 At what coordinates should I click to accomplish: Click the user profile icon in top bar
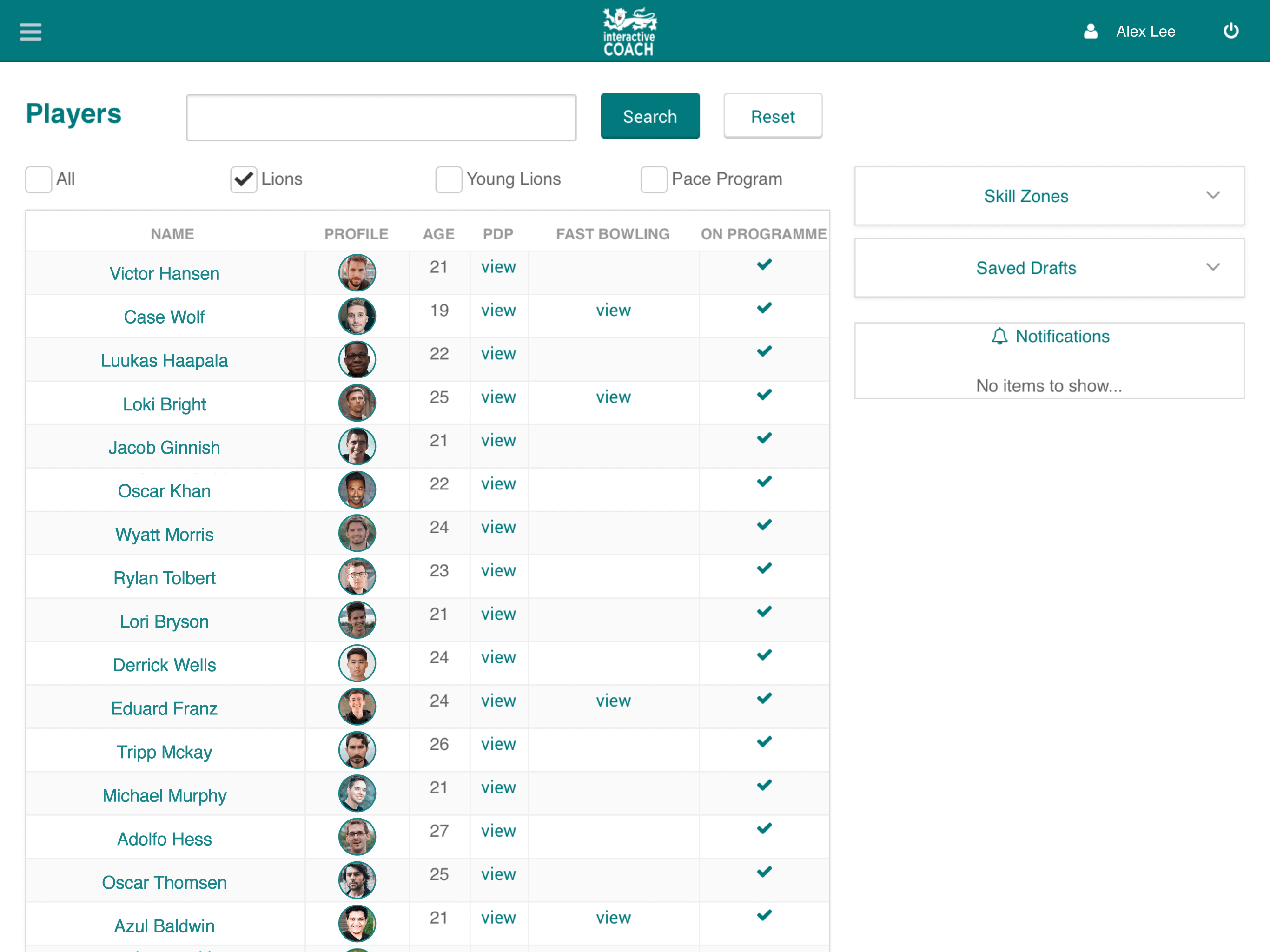point(1090,32)
